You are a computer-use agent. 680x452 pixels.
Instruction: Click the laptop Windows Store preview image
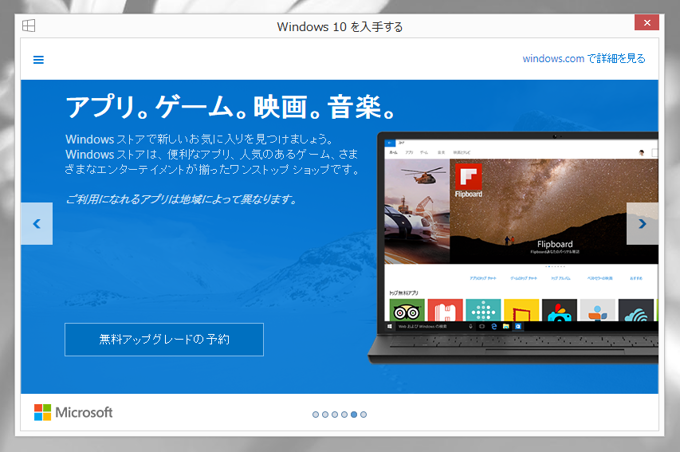513,248
